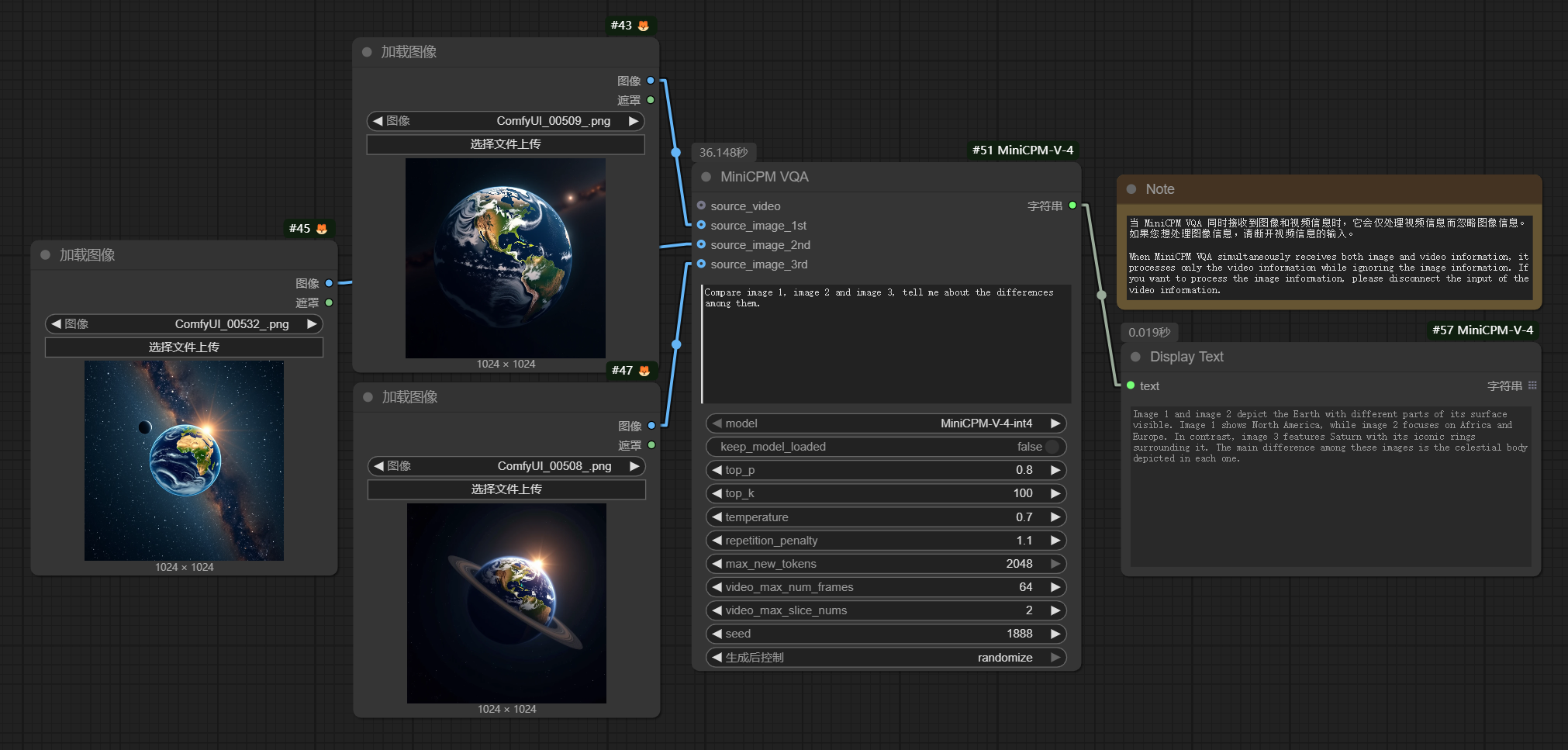Image resolution: width=1568 pixels, height=750 pixels.
Task: Click 选择文件上传 button on node #45
Action: pyautogui.click(x=184, y=347)
